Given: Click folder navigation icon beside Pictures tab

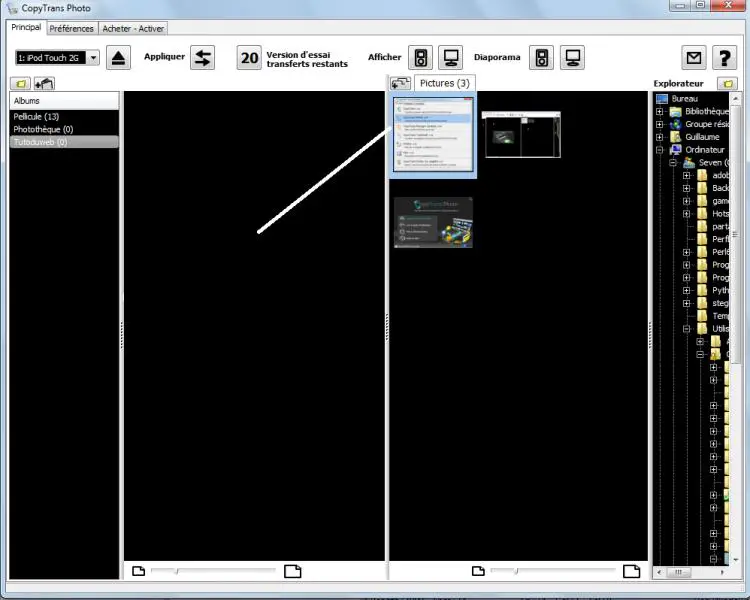Looking at the screenshot, I should point(400,83).
